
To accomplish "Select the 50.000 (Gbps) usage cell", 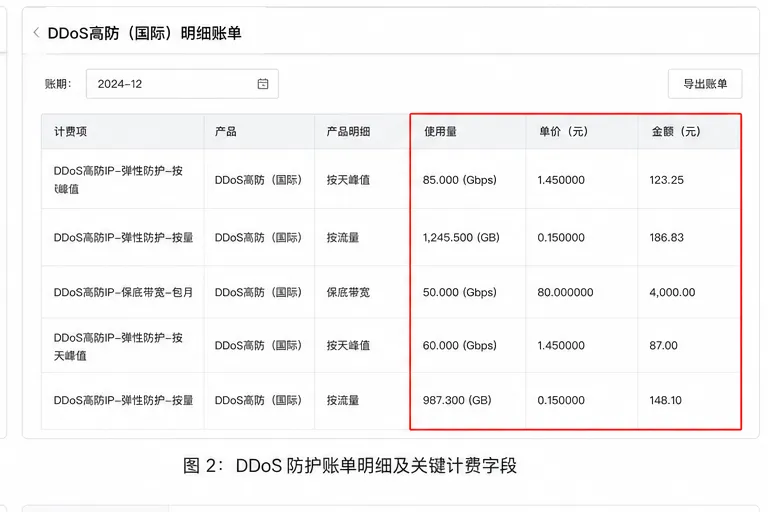I will (459, 293).
